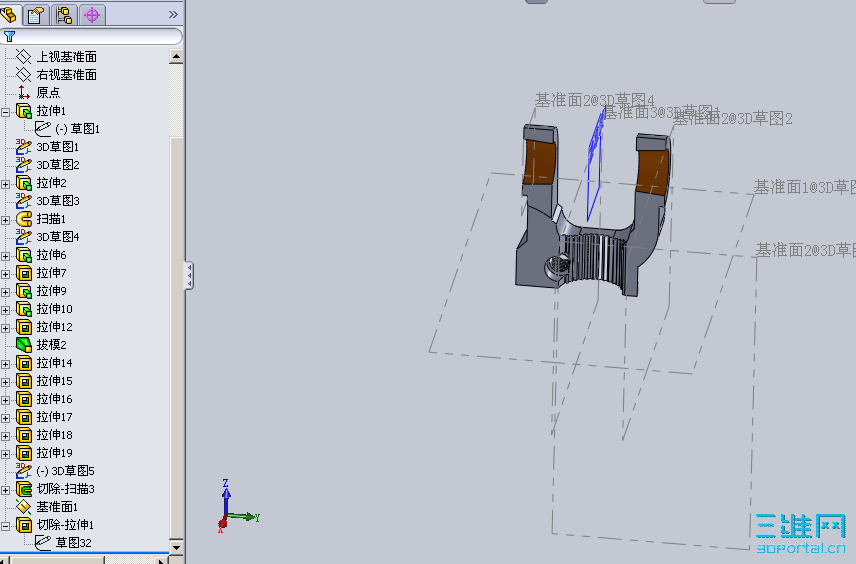
Task: Click the panel collapse handle on splitter
Action: (189, 276)
